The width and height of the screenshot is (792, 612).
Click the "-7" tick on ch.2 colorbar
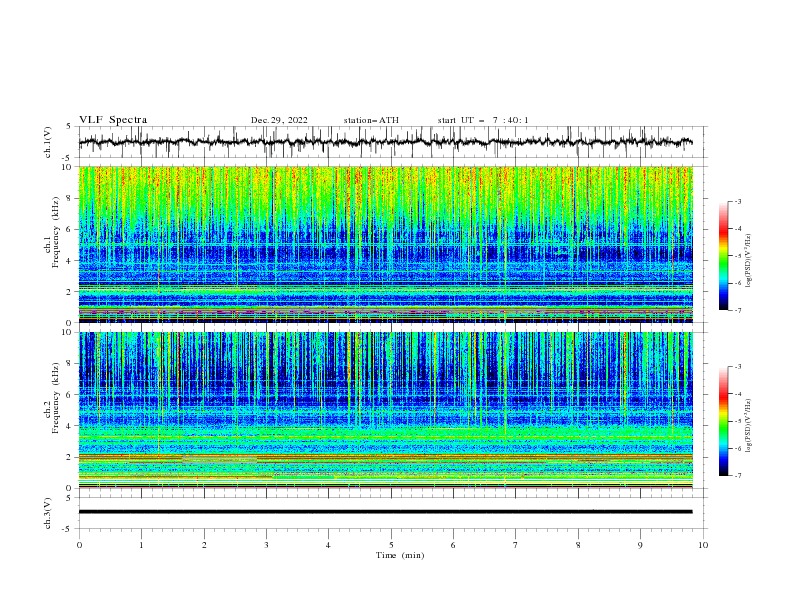pyautogui.click(x=737, y=475)
